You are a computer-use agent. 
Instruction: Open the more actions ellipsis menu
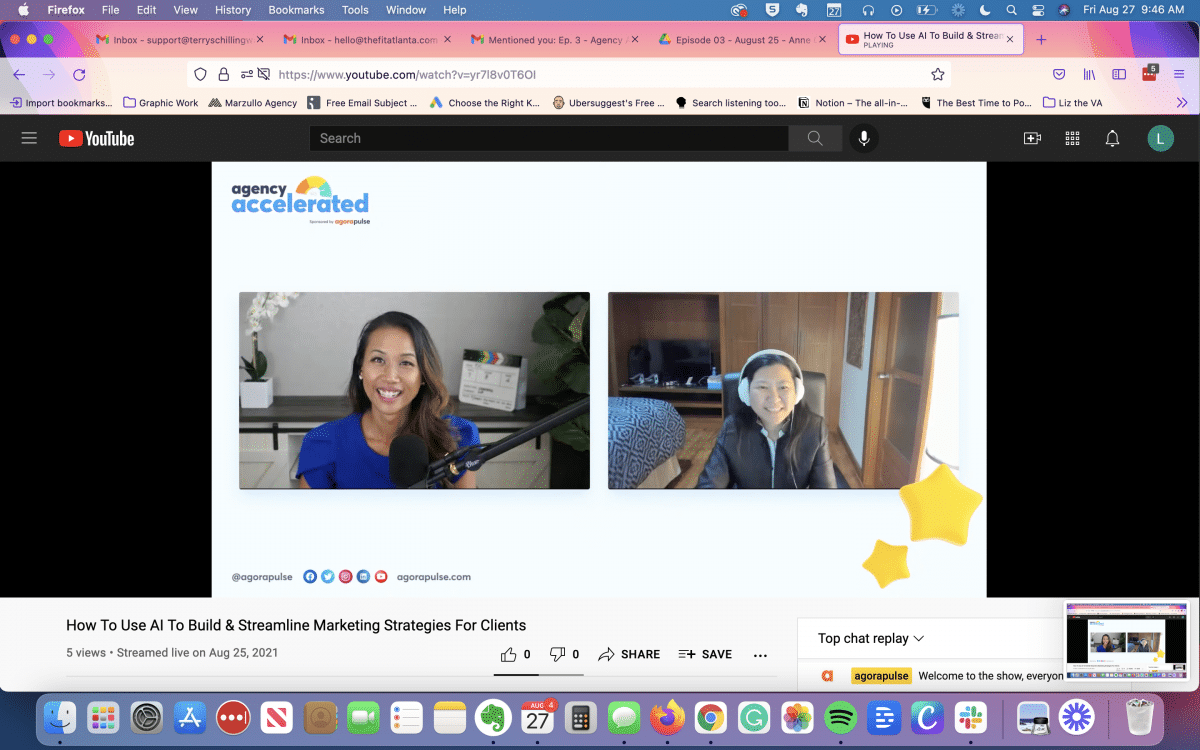pos(760,655)
